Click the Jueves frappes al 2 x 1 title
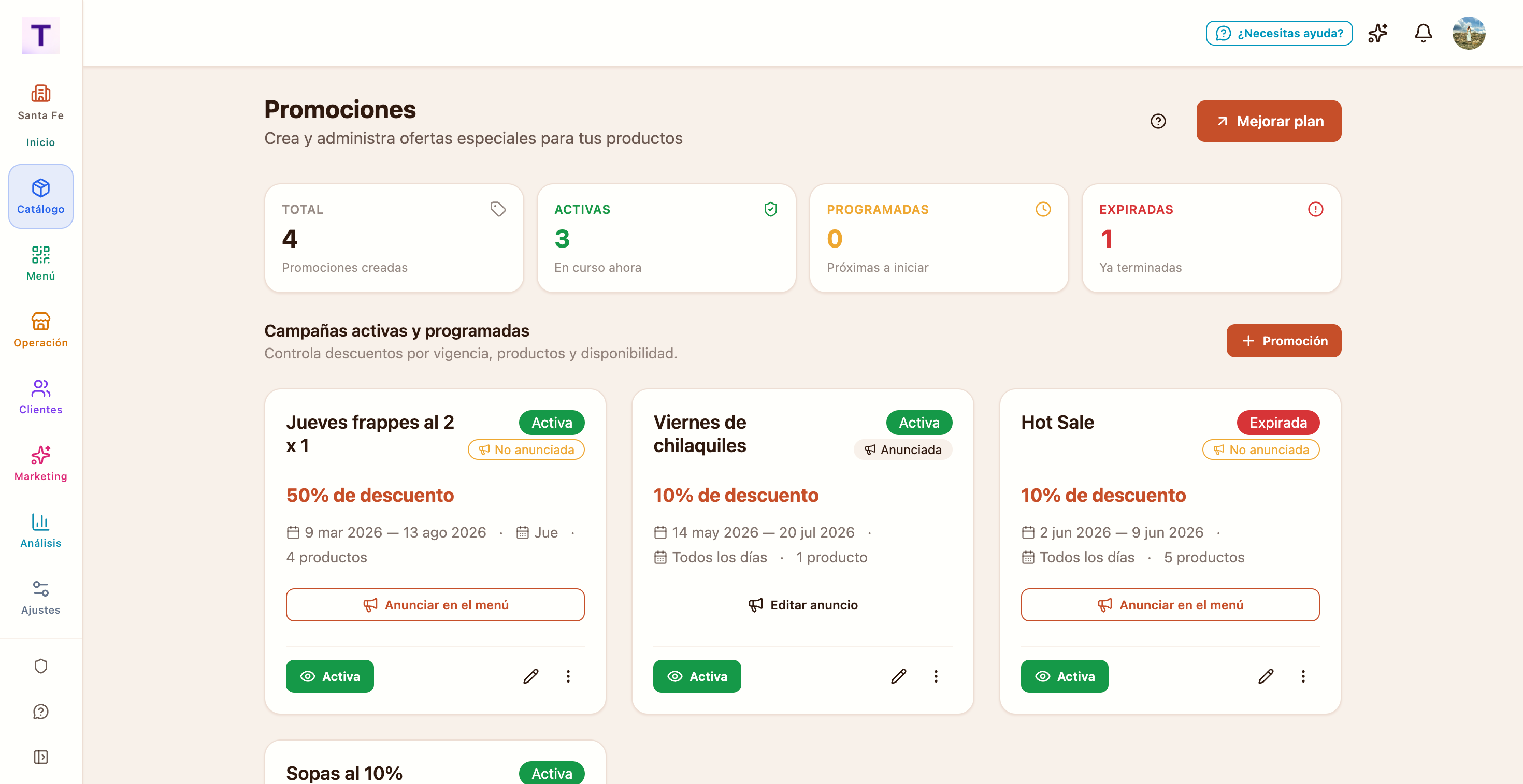Viewport: 1523px width, 784px height. tap(370, 433)
